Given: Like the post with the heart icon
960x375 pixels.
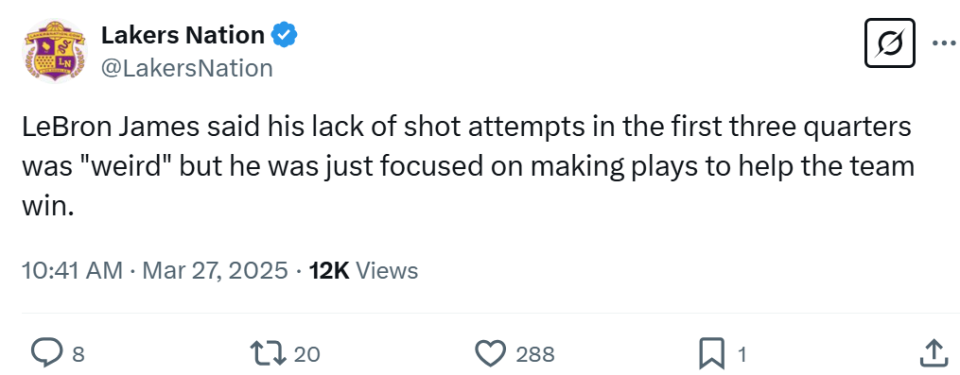Looking at the screenshot, I should tap(492, 354).
